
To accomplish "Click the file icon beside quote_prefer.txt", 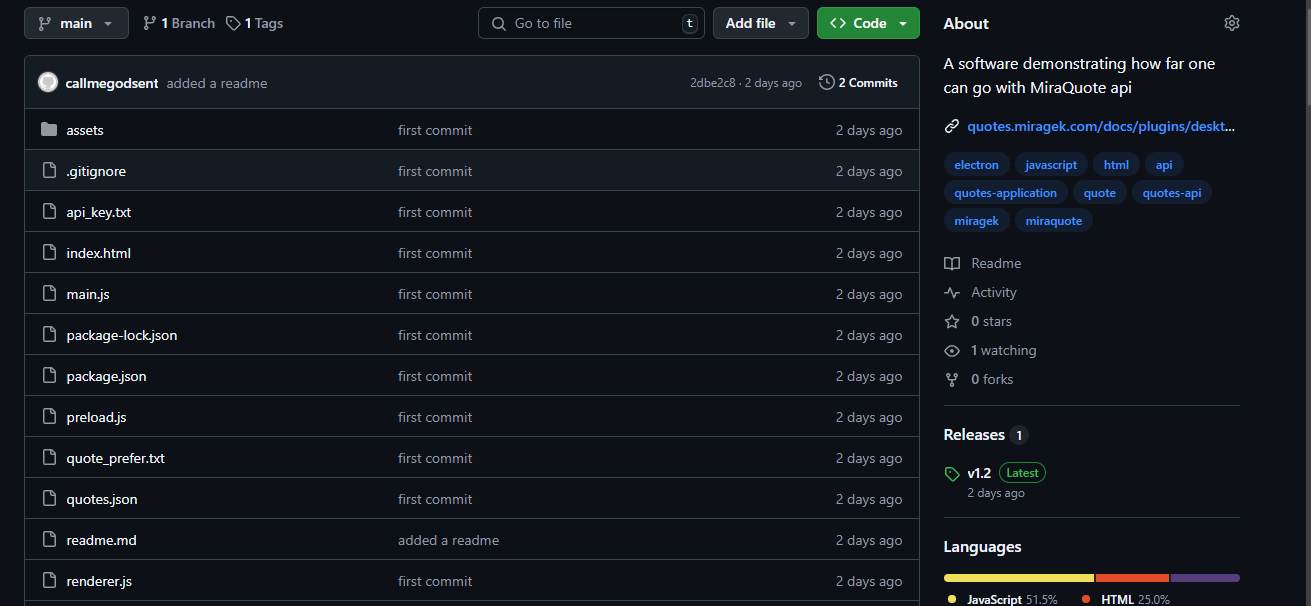I will click(49, 458).
